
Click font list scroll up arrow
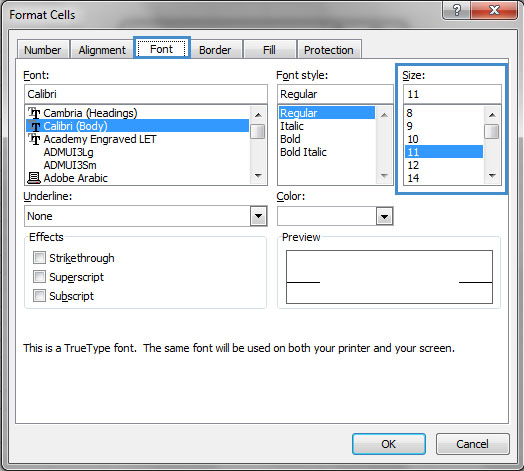[x=258, y=115]
